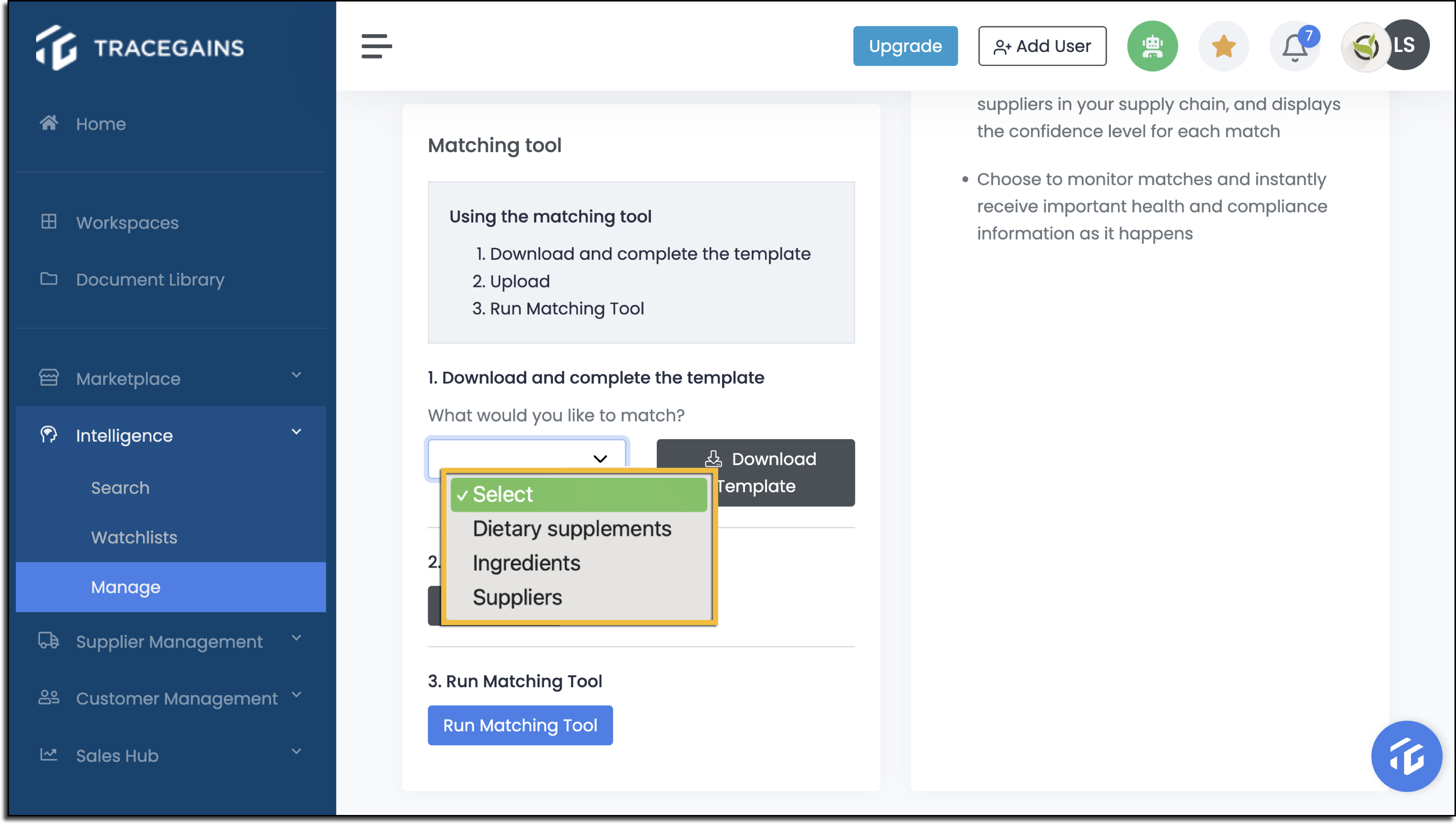Expand the Supplier Management chevron
Screen dimensions: 1456x824
(296, 638)
